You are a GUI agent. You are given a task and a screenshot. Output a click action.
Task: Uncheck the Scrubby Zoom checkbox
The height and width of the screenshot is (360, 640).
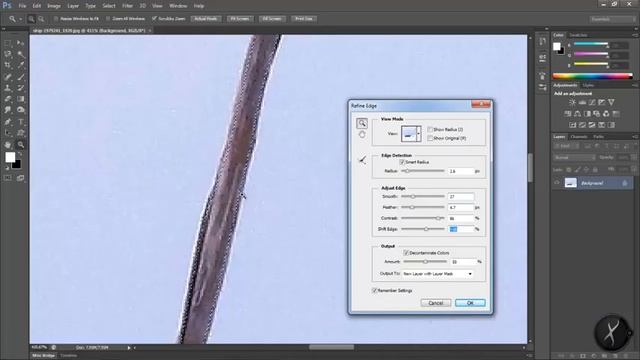coord(154,19)
